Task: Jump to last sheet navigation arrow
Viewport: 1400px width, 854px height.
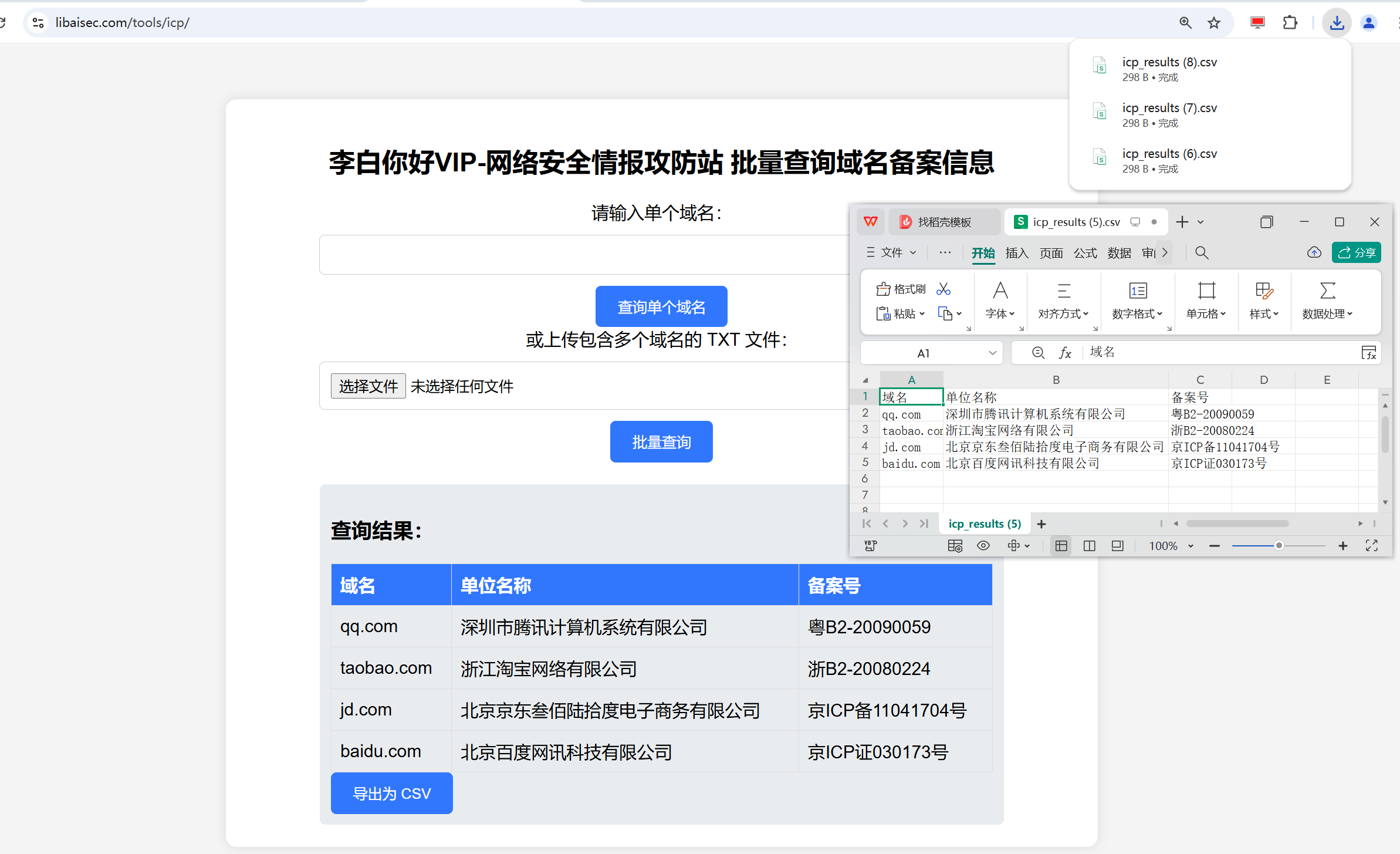Action: point(924,524)
